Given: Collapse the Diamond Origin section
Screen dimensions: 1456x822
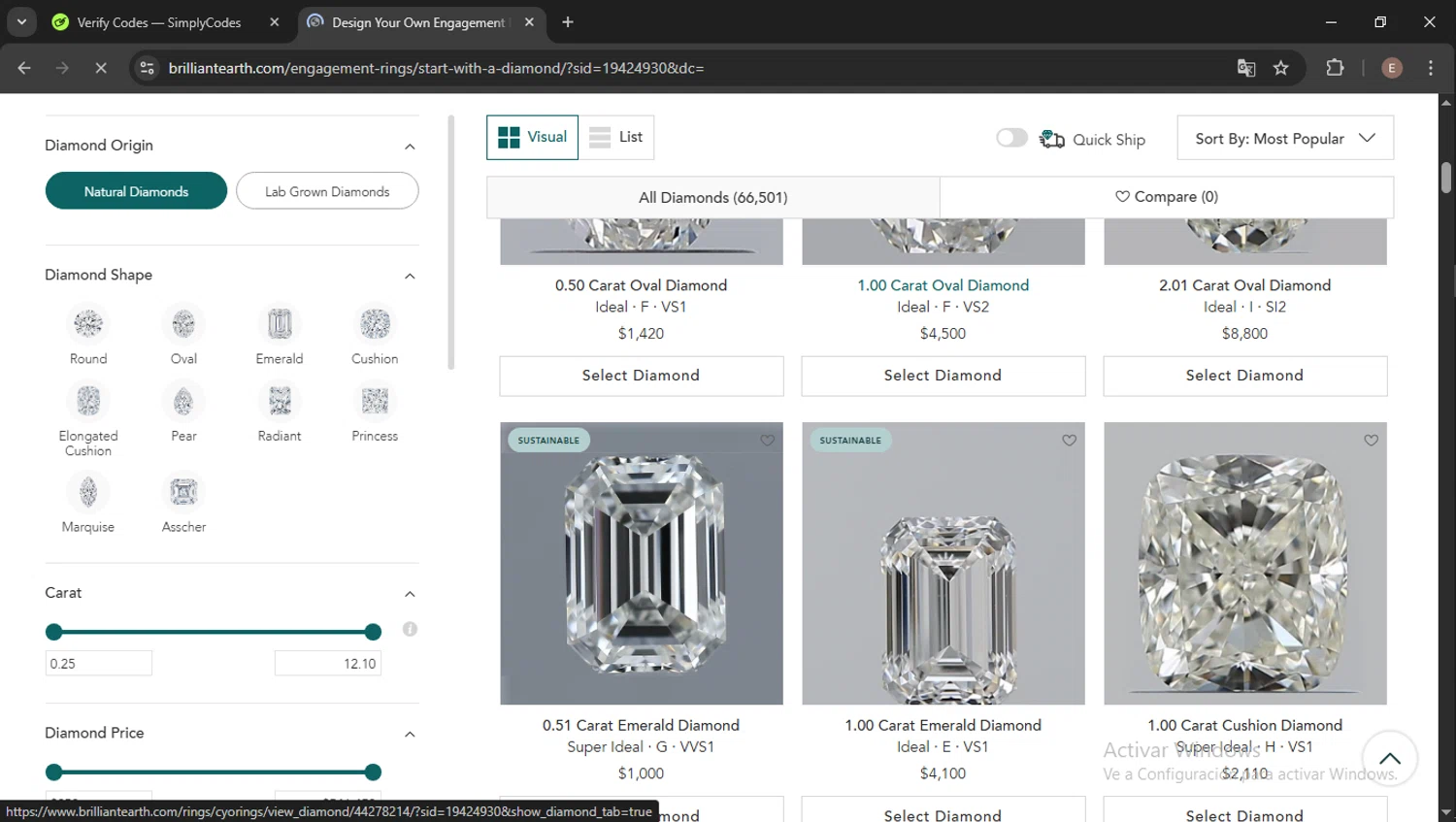Looking at the screenshot, I should coord(410,147).
